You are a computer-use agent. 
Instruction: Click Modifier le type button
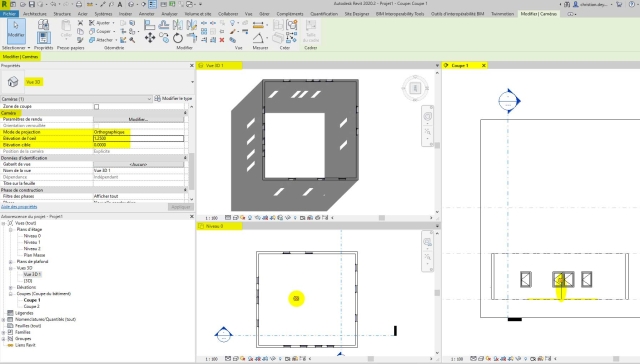point(173,99)
